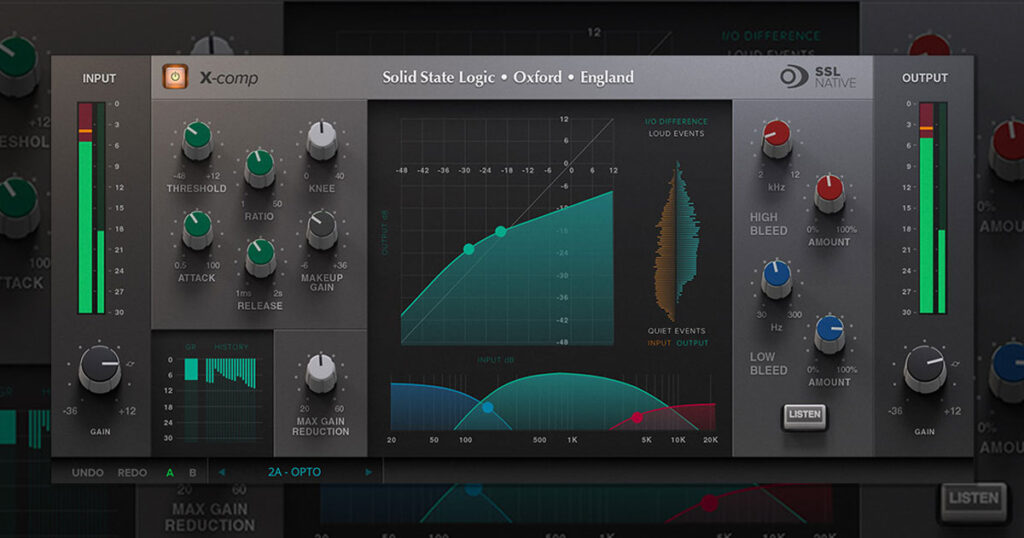
Task: Click the output gain phase-invert icon
Action: [x=955, y=364]
